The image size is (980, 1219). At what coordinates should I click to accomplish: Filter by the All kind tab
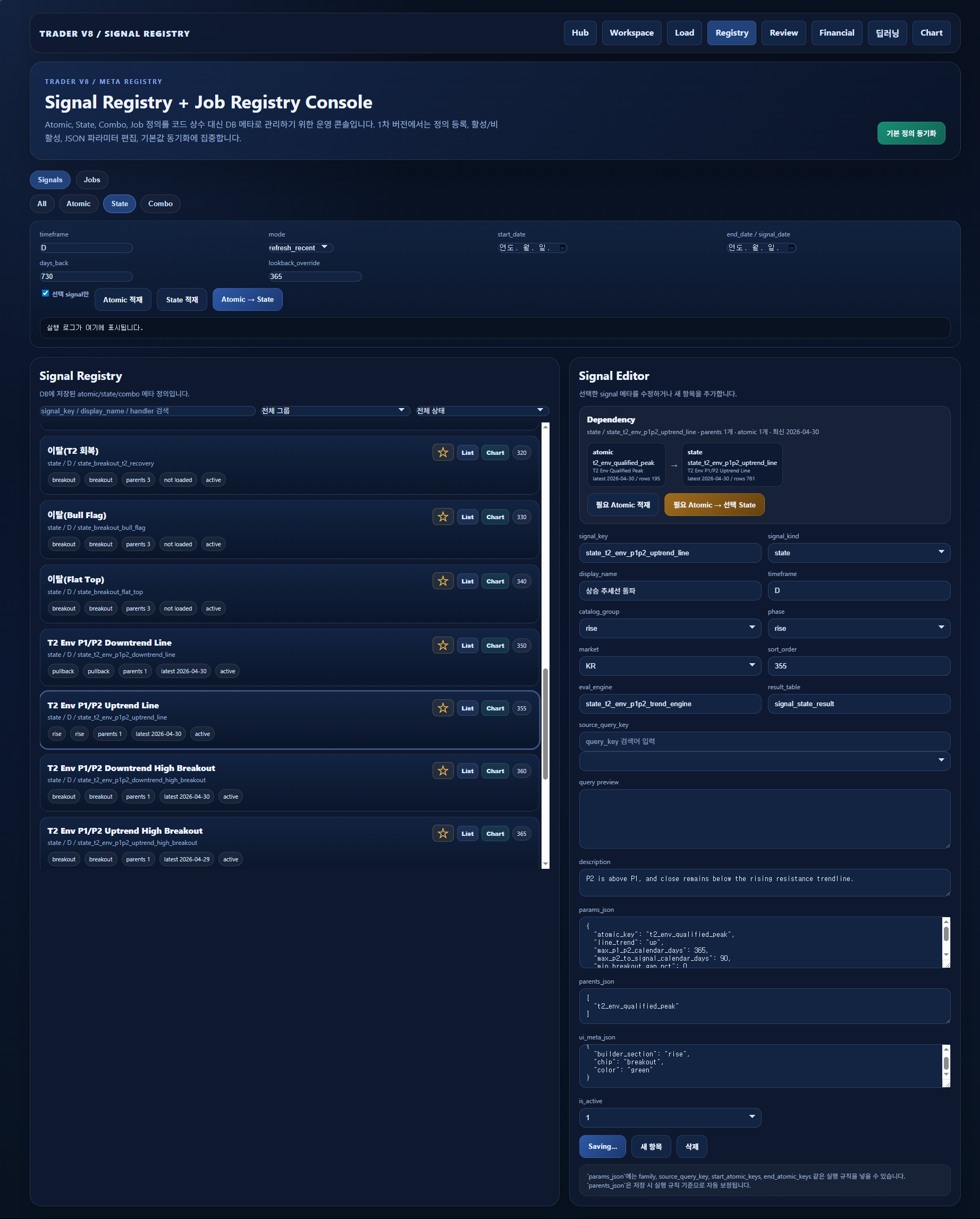coord(42,204)
